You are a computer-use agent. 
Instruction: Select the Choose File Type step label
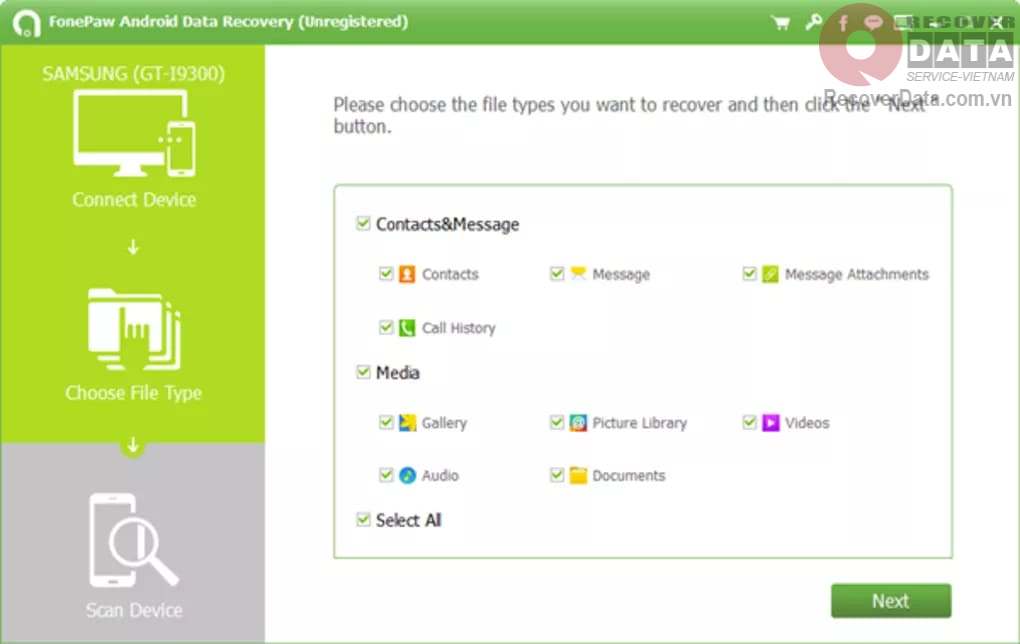pyautogui.click(x=133, y=393)
